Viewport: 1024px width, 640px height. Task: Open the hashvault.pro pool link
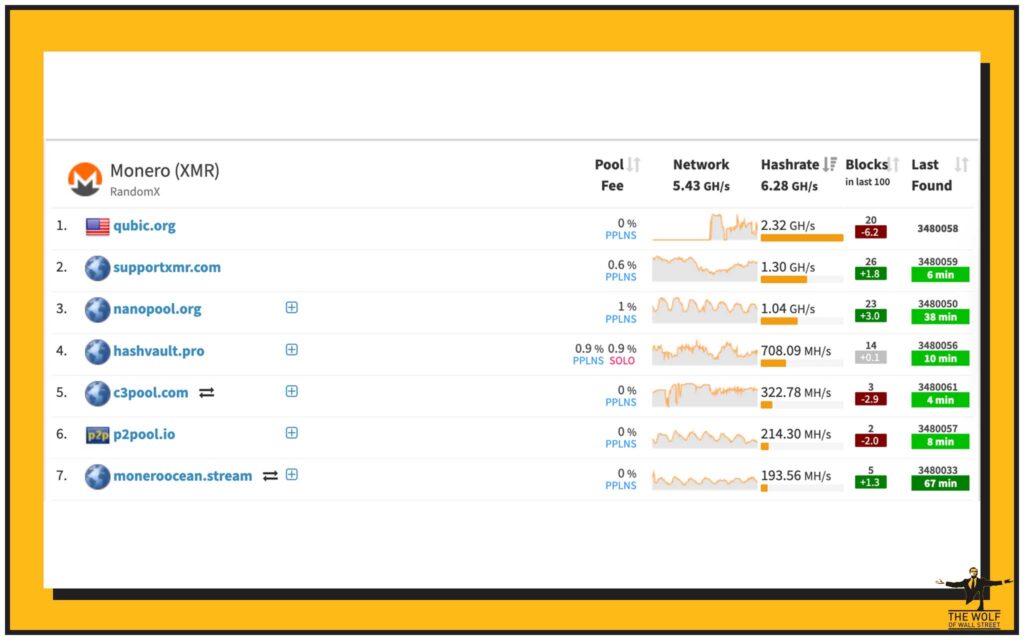[159, 351]
